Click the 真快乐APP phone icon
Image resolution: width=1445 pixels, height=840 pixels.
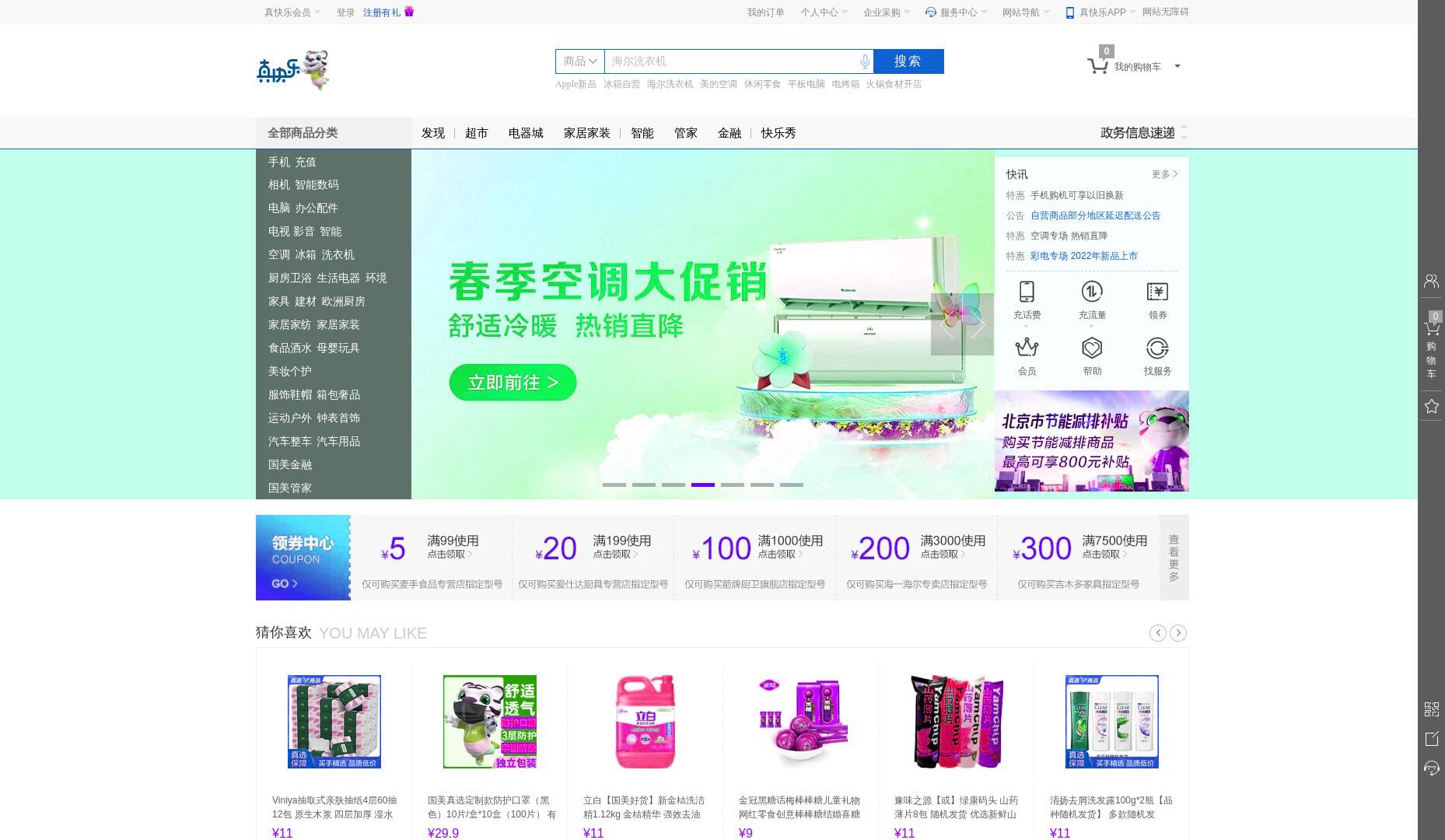tap(1070, 12)
